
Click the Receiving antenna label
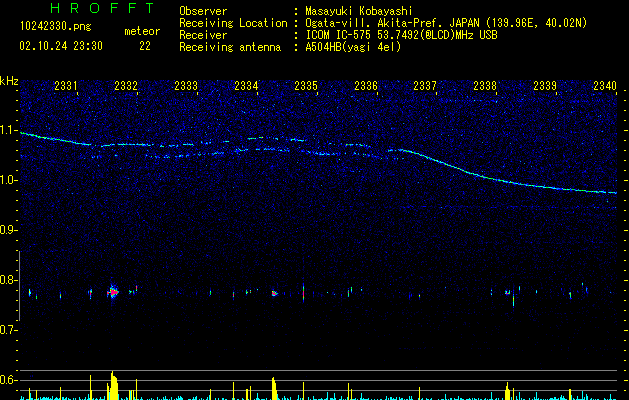[x=230, y=47]
